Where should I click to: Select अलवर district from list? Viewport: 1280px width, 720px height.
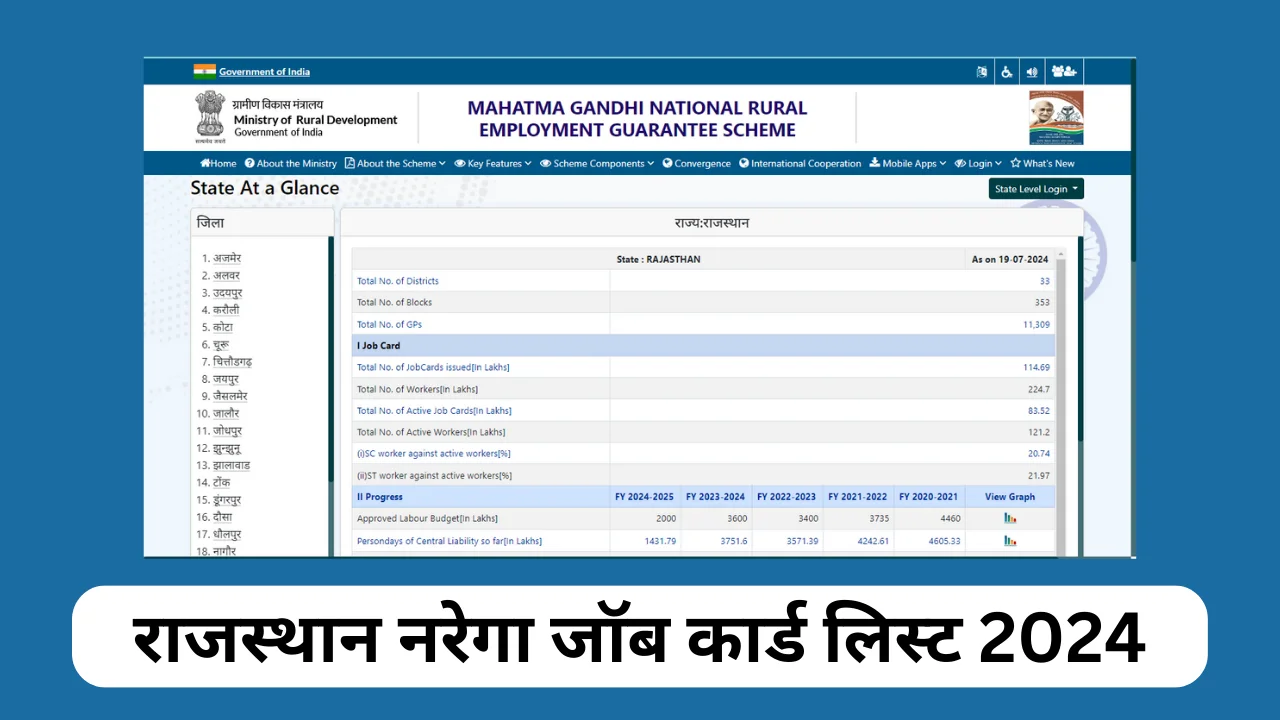(226, 275)
